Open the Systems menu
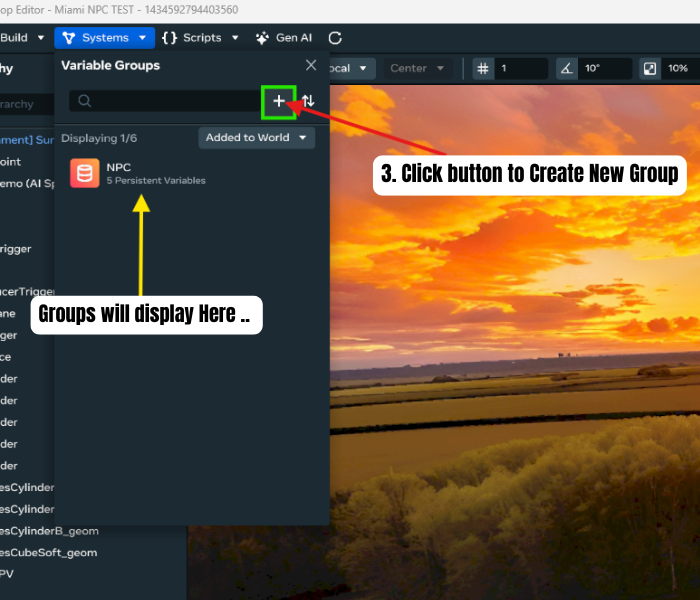The image size is (700, 600). [x=106, y=38]
